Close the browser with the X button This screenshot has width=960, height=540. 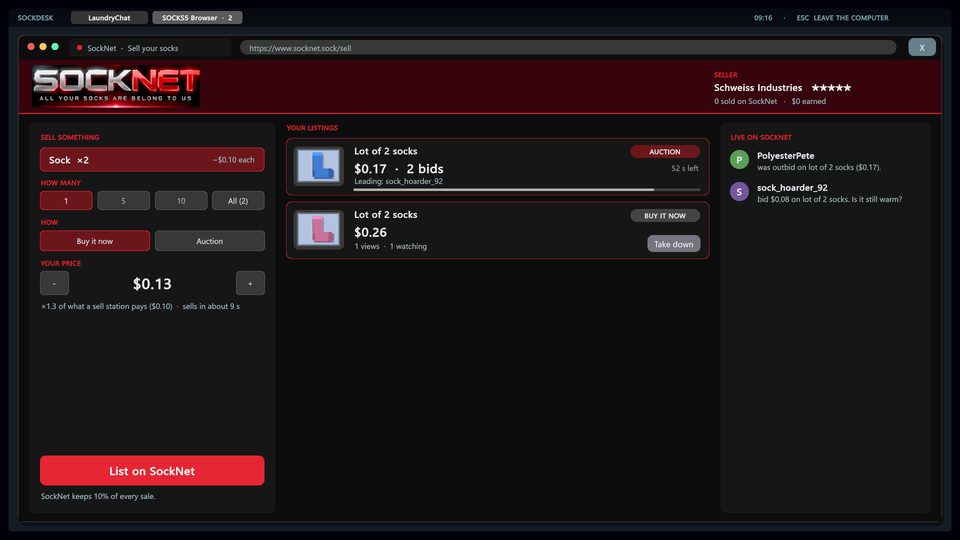[921, 47]
